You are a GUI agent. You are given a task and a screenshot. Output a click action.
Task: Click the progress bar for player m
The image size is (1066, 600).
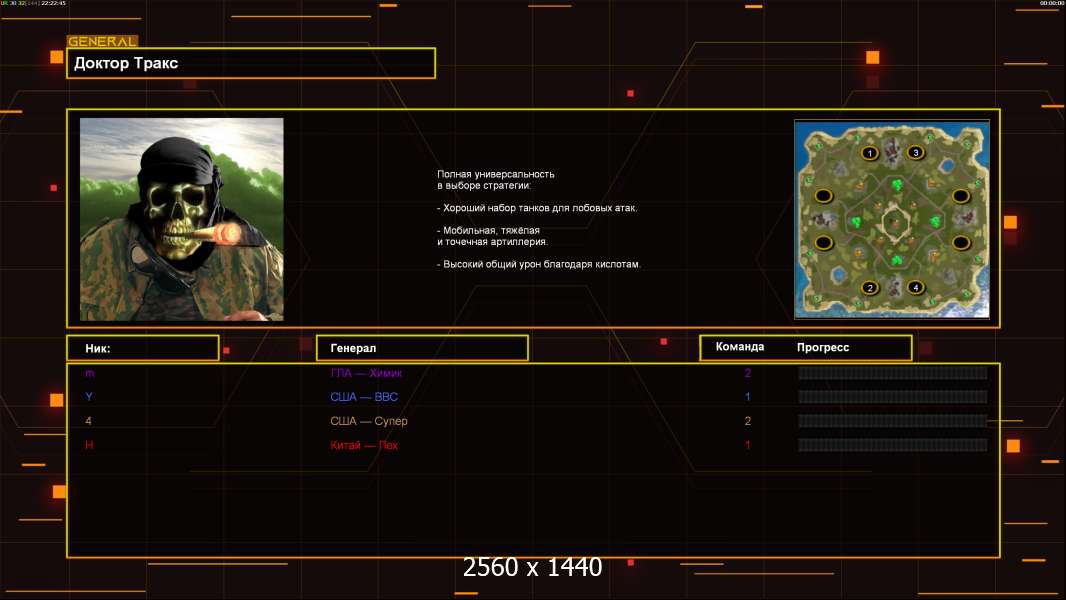(892, 373)
